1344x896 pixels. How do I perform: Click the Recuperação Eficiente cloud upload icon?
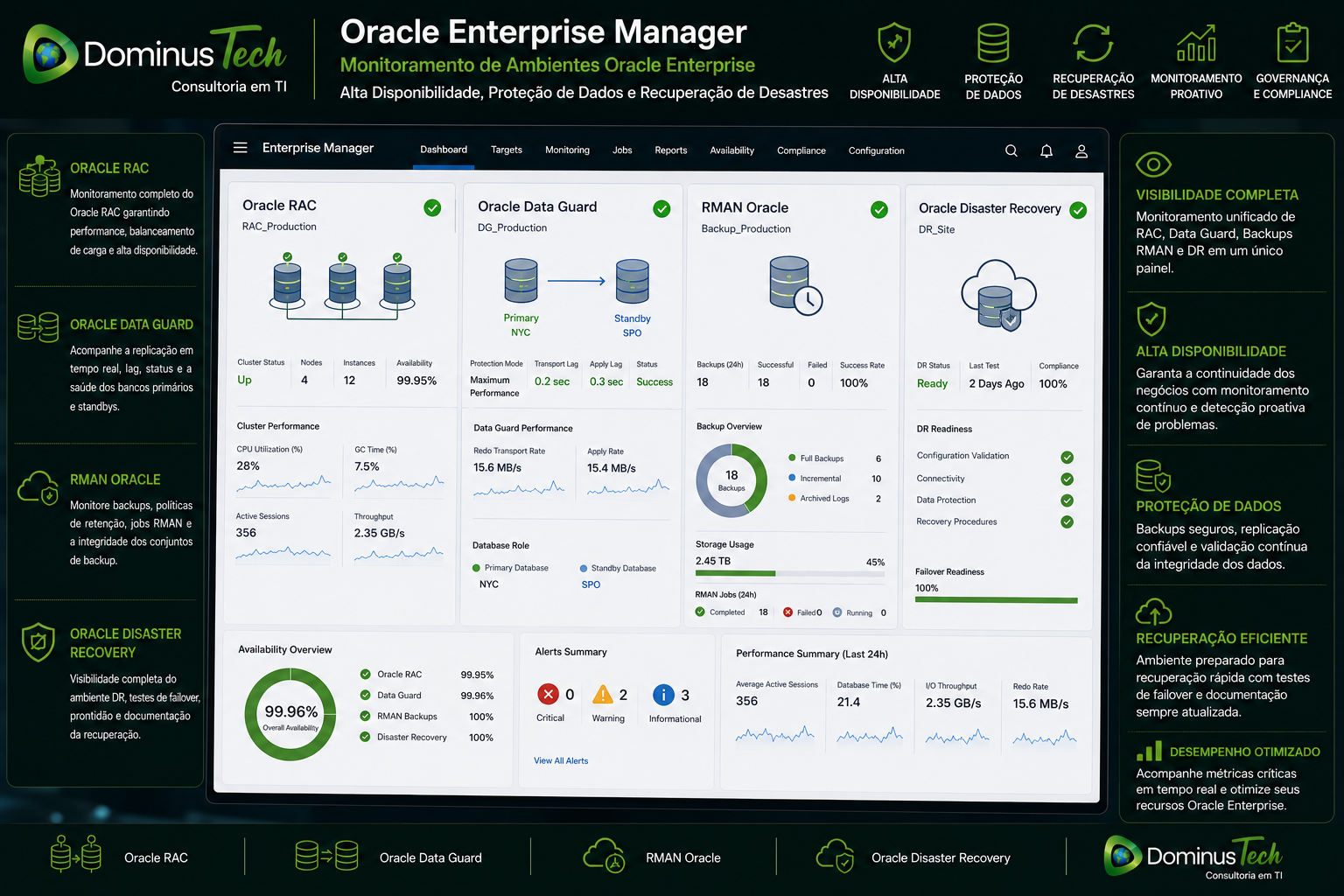point(1153,611)
